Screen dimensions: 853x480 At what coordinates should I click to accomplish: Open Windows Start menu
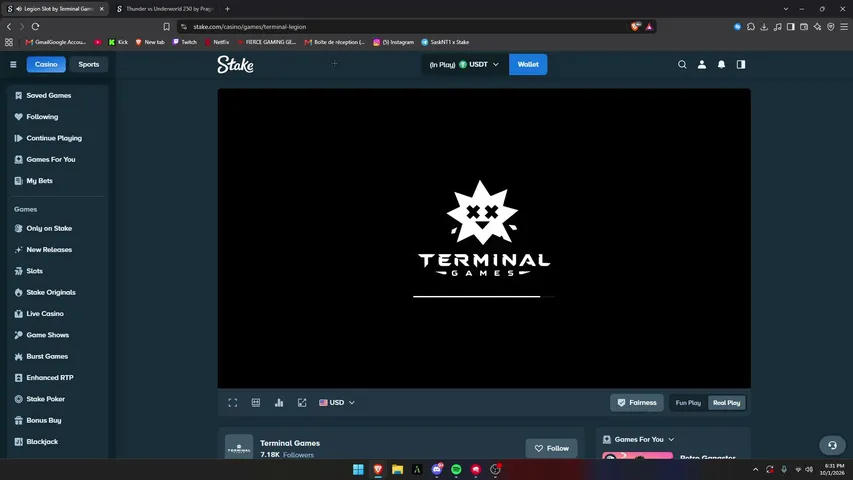(358, 469)
